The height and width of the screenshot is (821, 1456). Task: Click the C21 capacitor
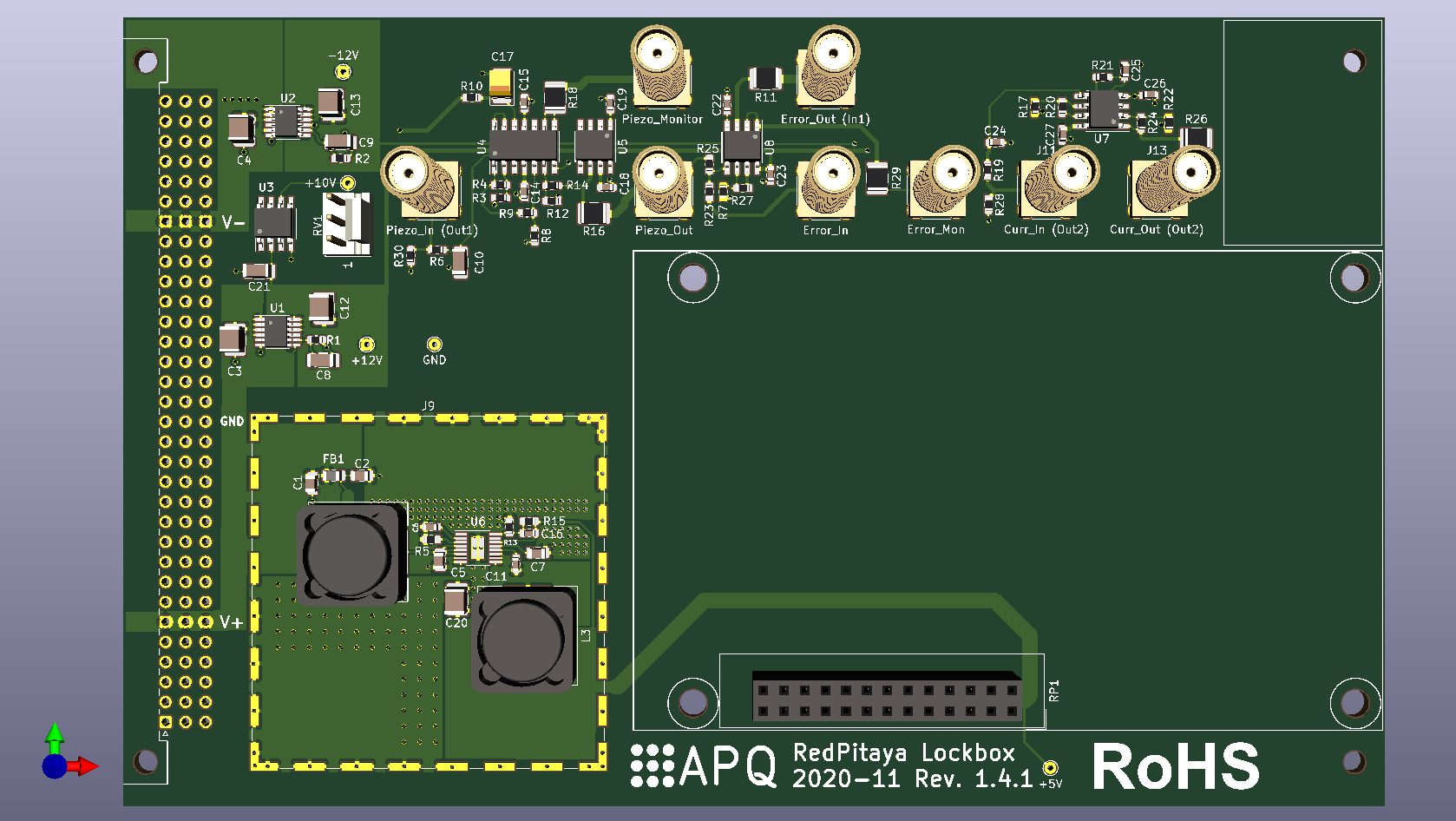(259, 271)
